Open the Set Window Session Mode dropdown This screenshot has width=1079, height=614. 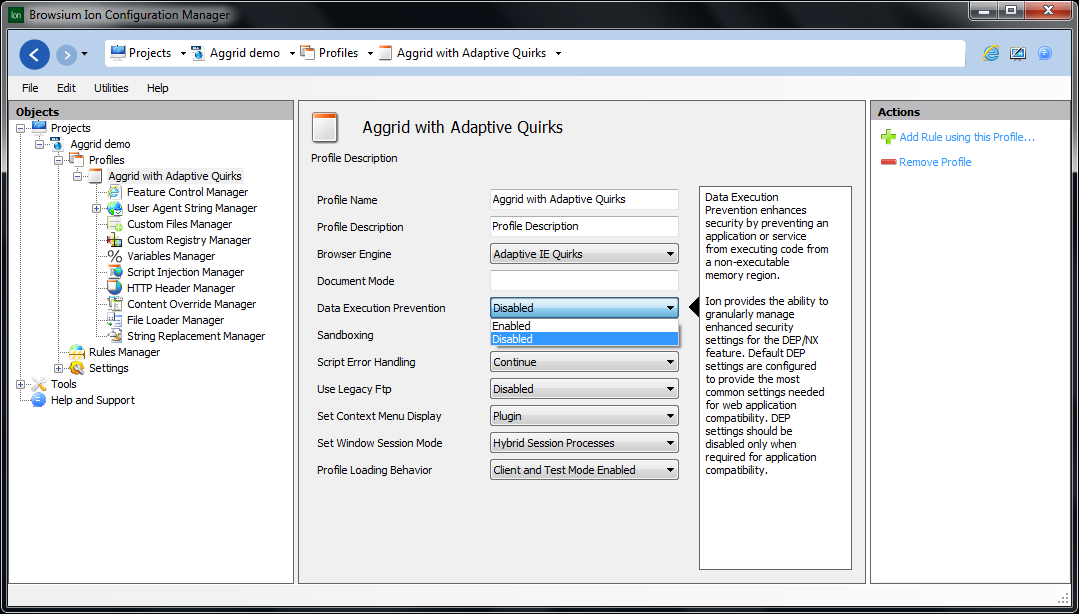coord(584,443)
